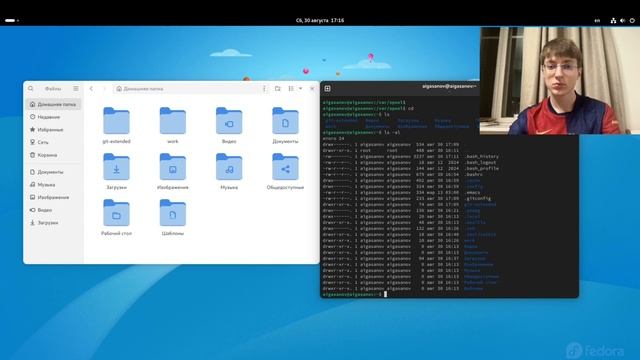Open view options dropdown arrow in Files
Image resolution: width=640 pixels, height=360 pixels.
pos(300,89)
